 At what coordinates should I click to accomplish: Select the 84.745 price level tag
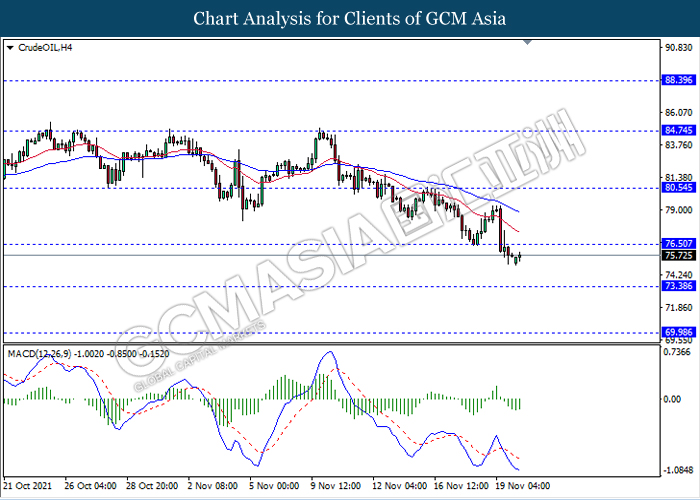[x=676, y=131]
